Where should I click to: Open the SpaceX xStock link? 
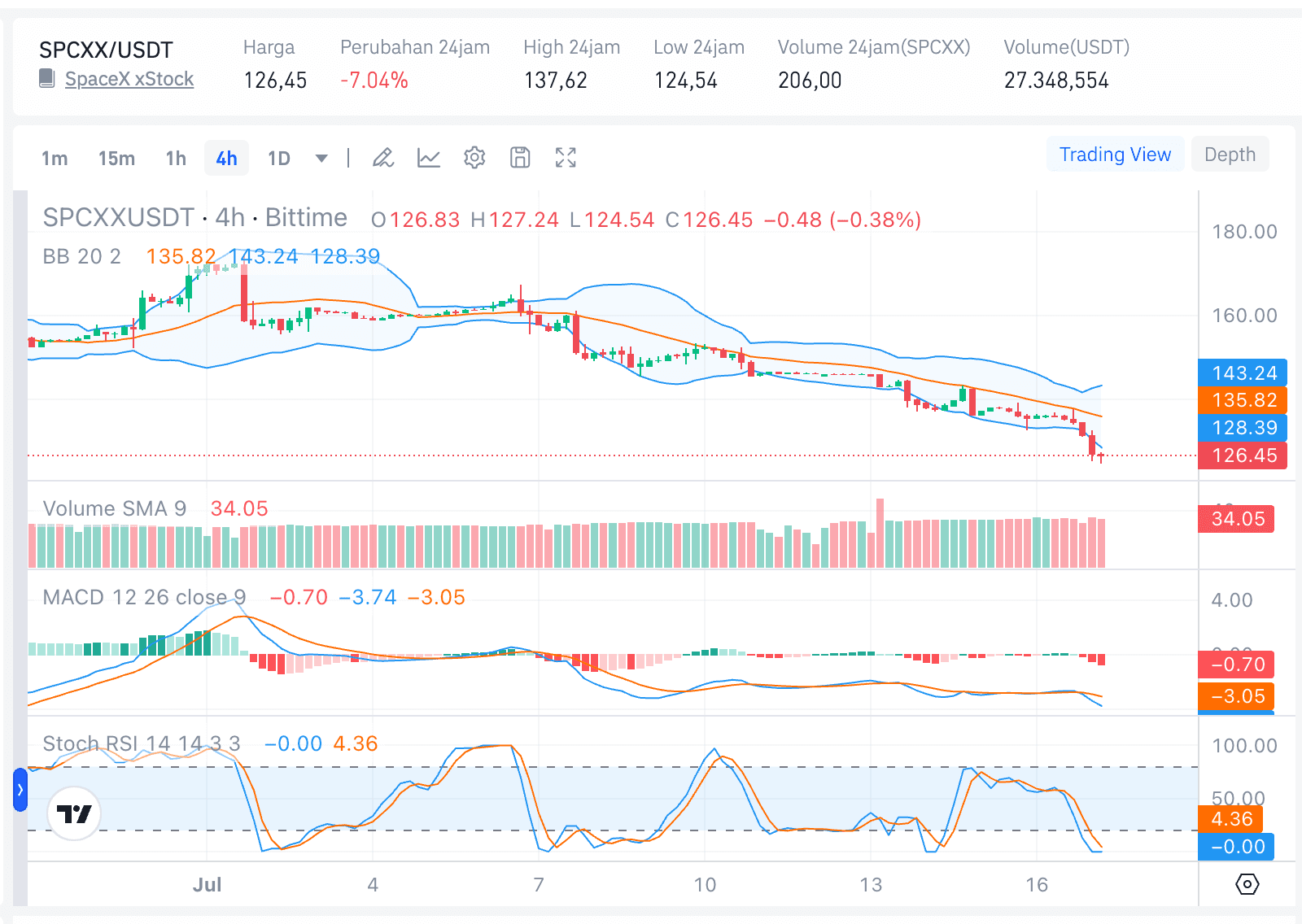pyautogui.click(x=129, y=79)
